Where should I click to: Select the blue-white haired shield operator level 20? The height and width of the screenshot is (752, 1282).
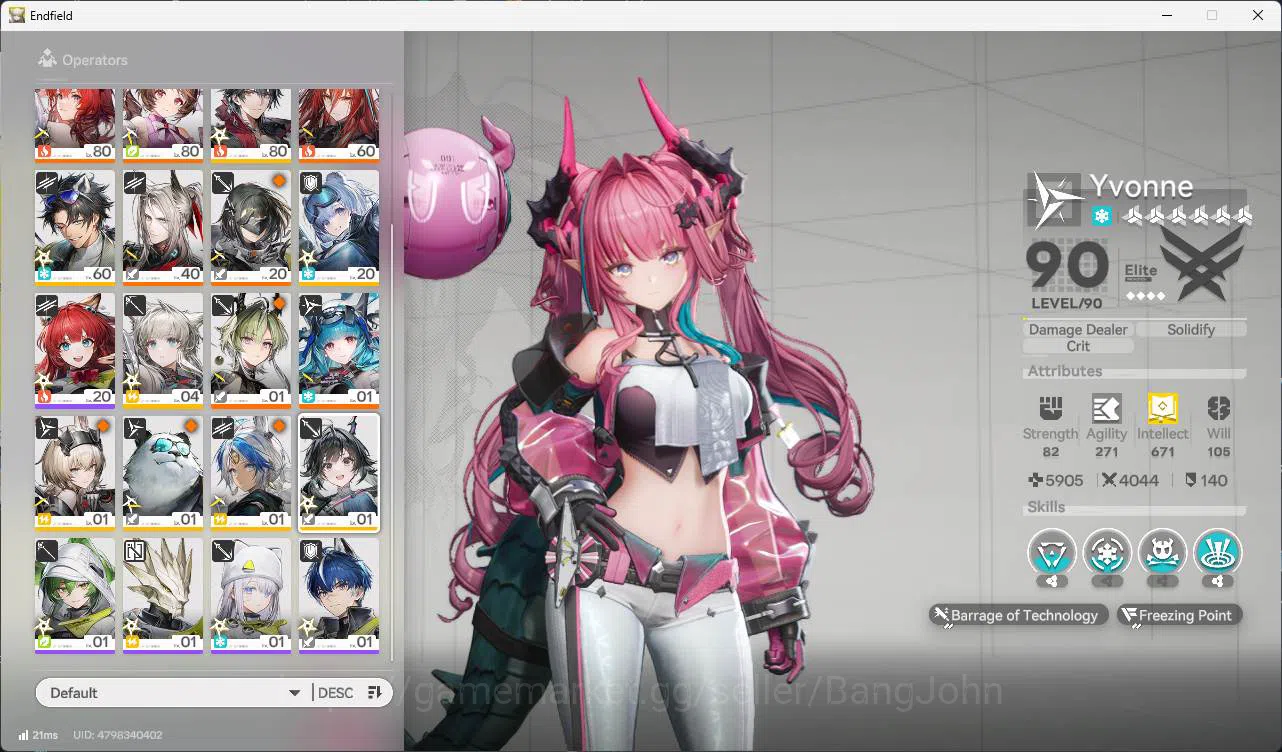(339, 227)
